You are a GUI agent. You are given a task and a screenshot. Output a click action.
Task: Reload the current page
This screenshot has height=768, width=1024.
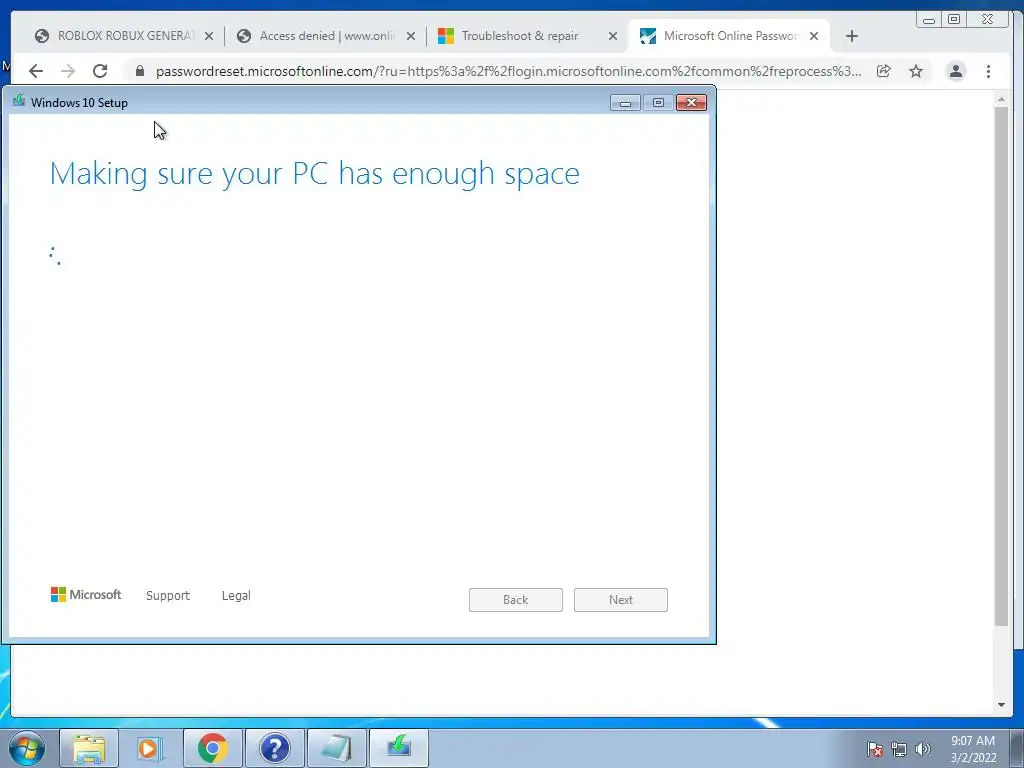100,71
